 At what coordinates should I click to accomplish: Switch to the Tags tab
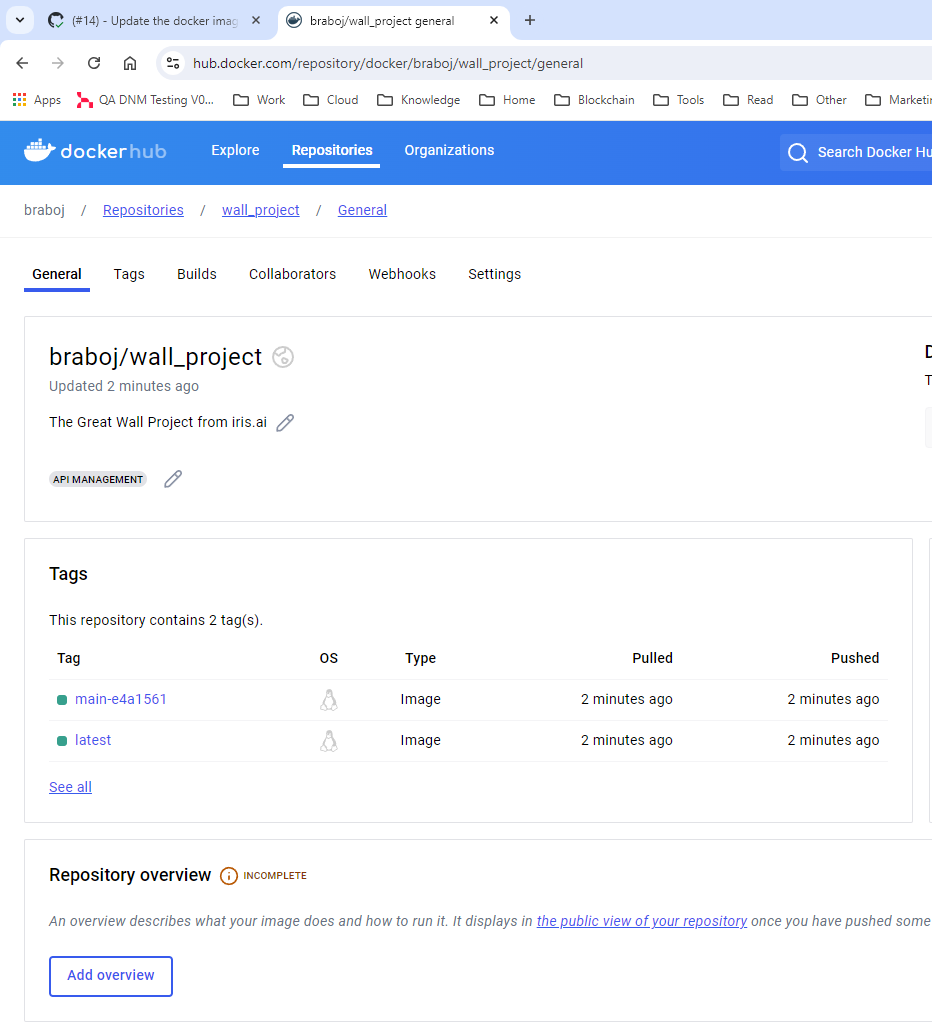[129, 274]
